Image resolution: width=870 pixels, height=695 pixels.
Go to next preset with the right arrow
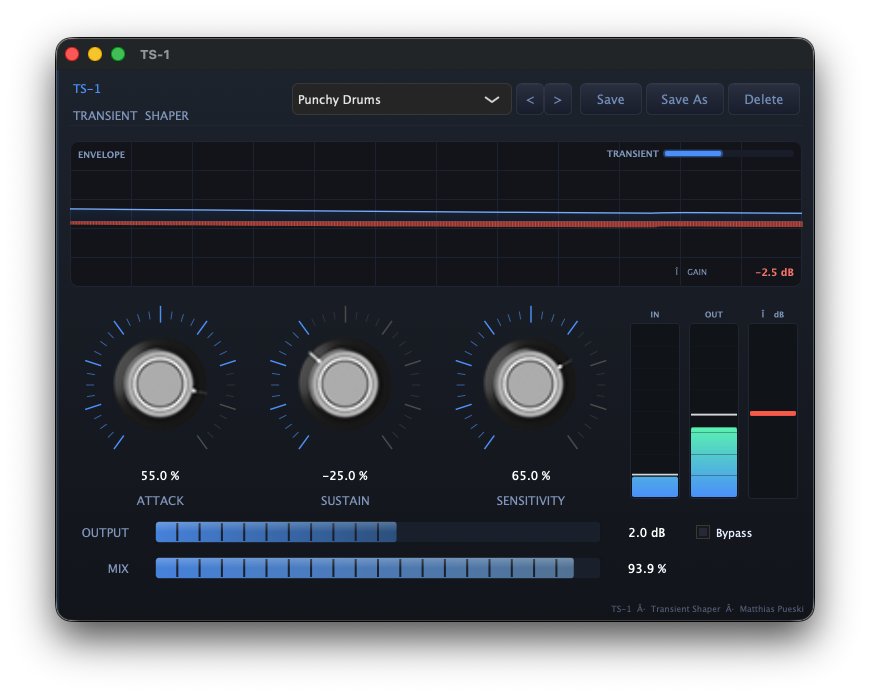(x=558, y=98)
